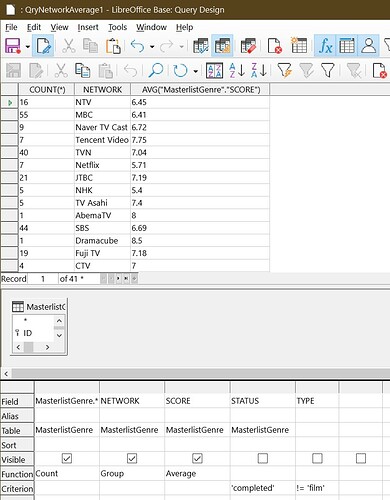
Task: Click the Count function cell
Action: pyautogui.click(x=67, y=473)
